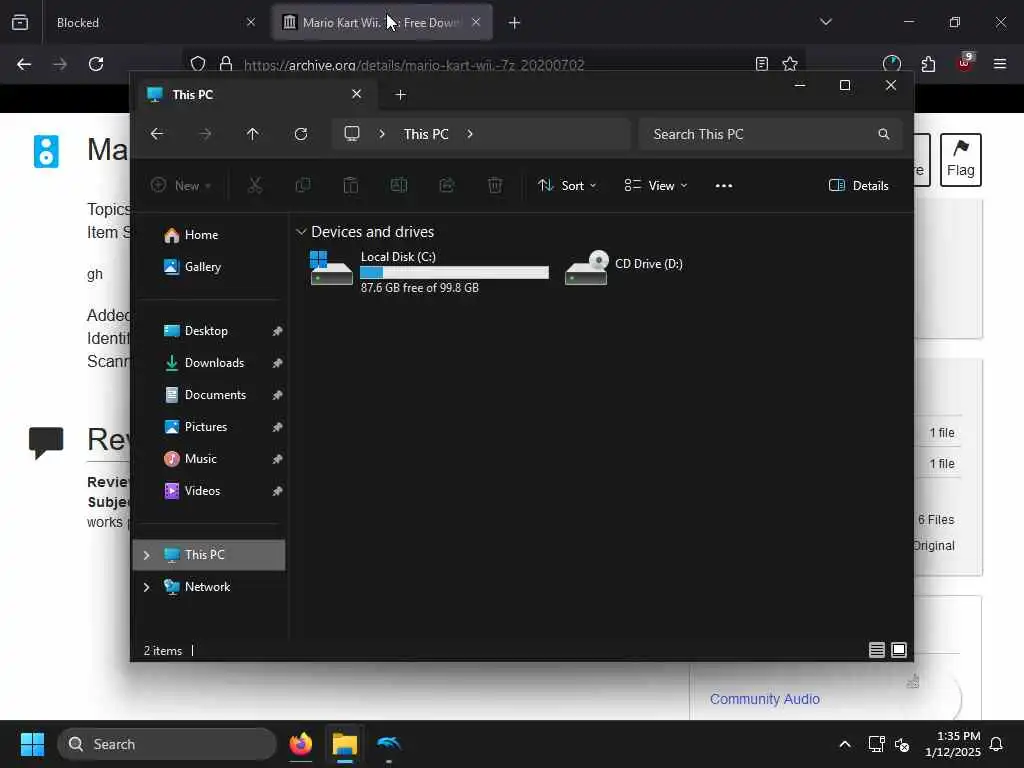Click the Windows taskbar Search box
Viewport: 1024px width, 768px height.
tap(167, 744)
